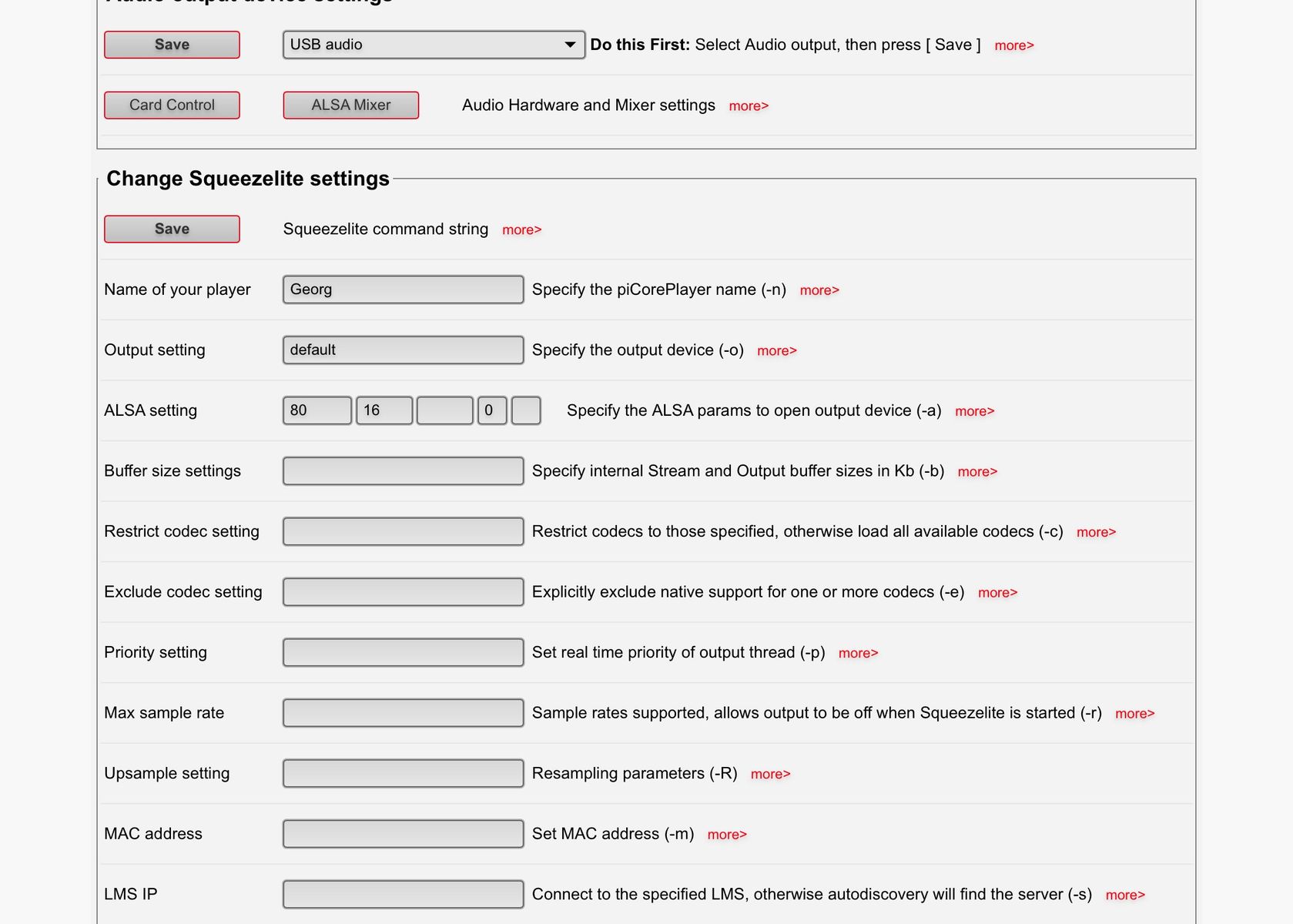Viewport: 1293px width, 924px height.
Task: Show 'more>' for Set MAC address (-m)
Action: (x=727, y=835)
